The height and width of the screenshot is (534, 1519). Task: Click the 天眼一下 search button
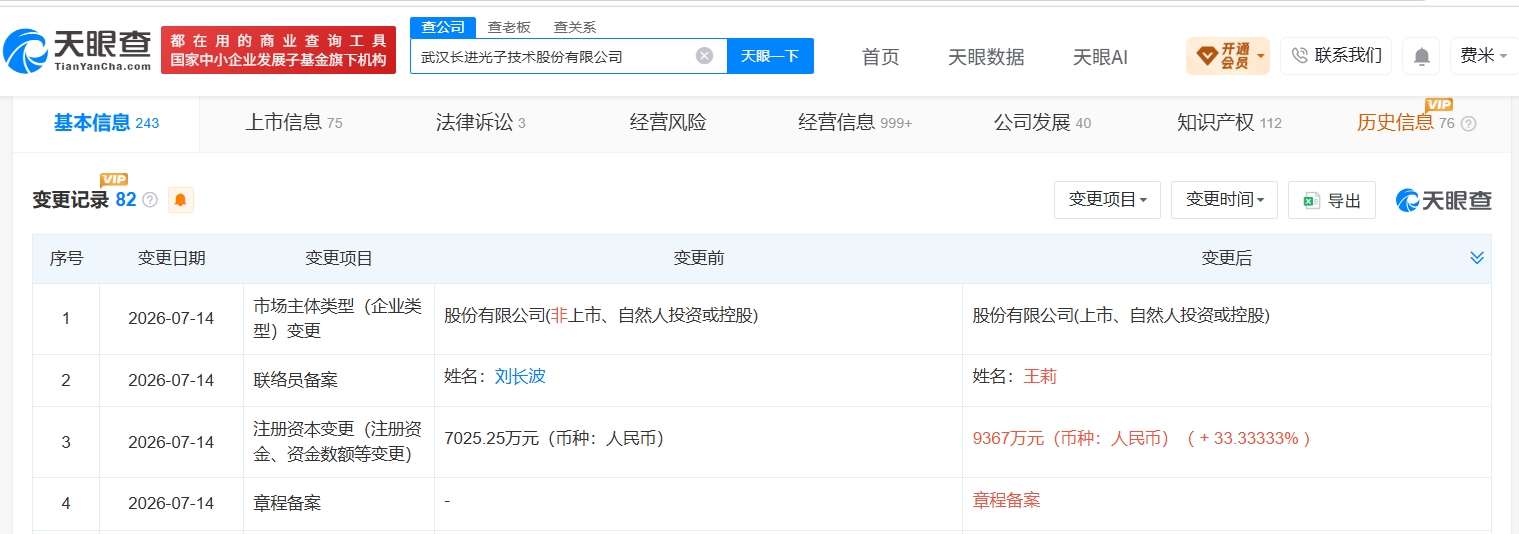(x=770, y=56)
